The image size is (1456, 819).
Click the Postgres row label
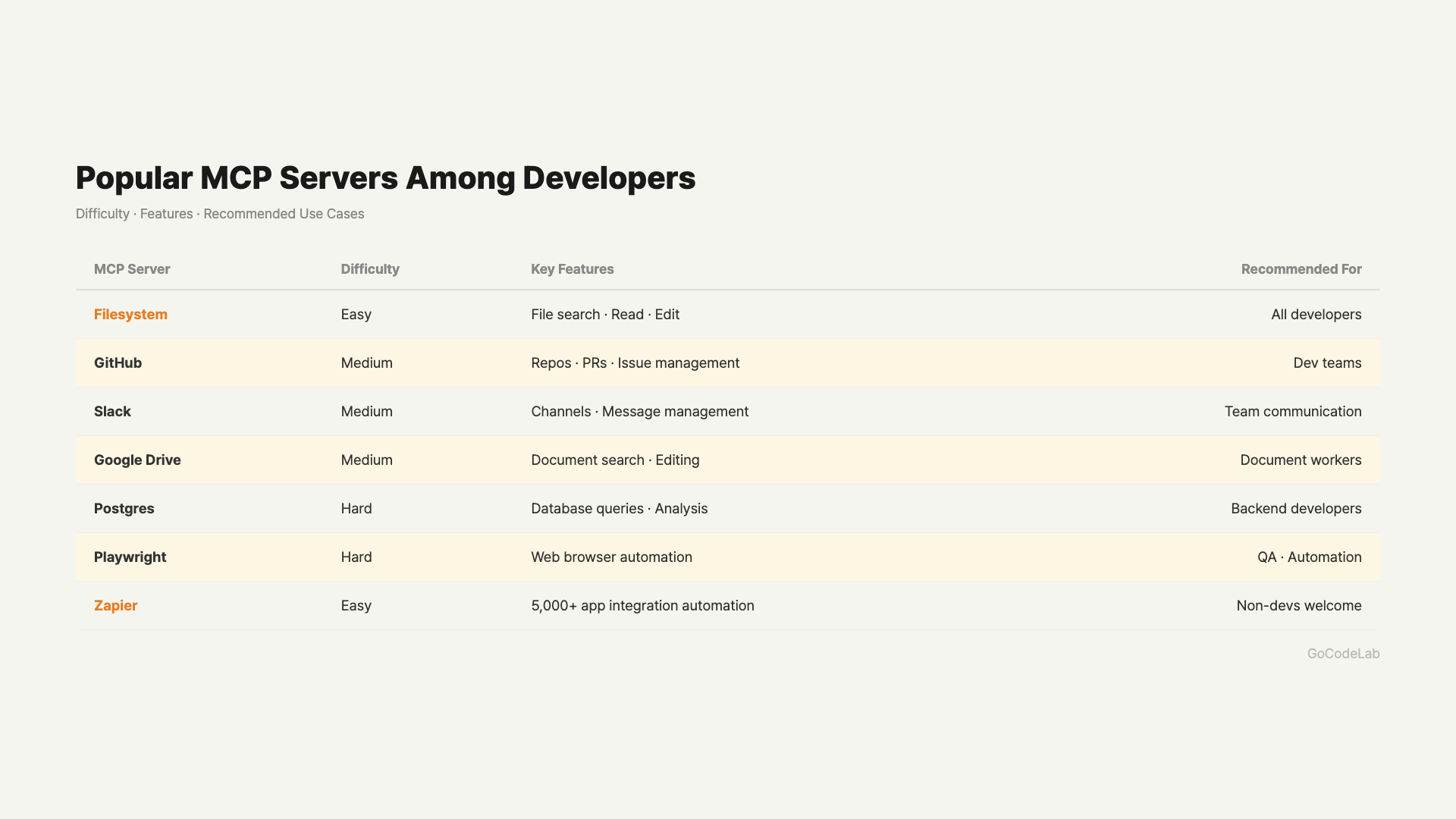[x=124, y=508]
